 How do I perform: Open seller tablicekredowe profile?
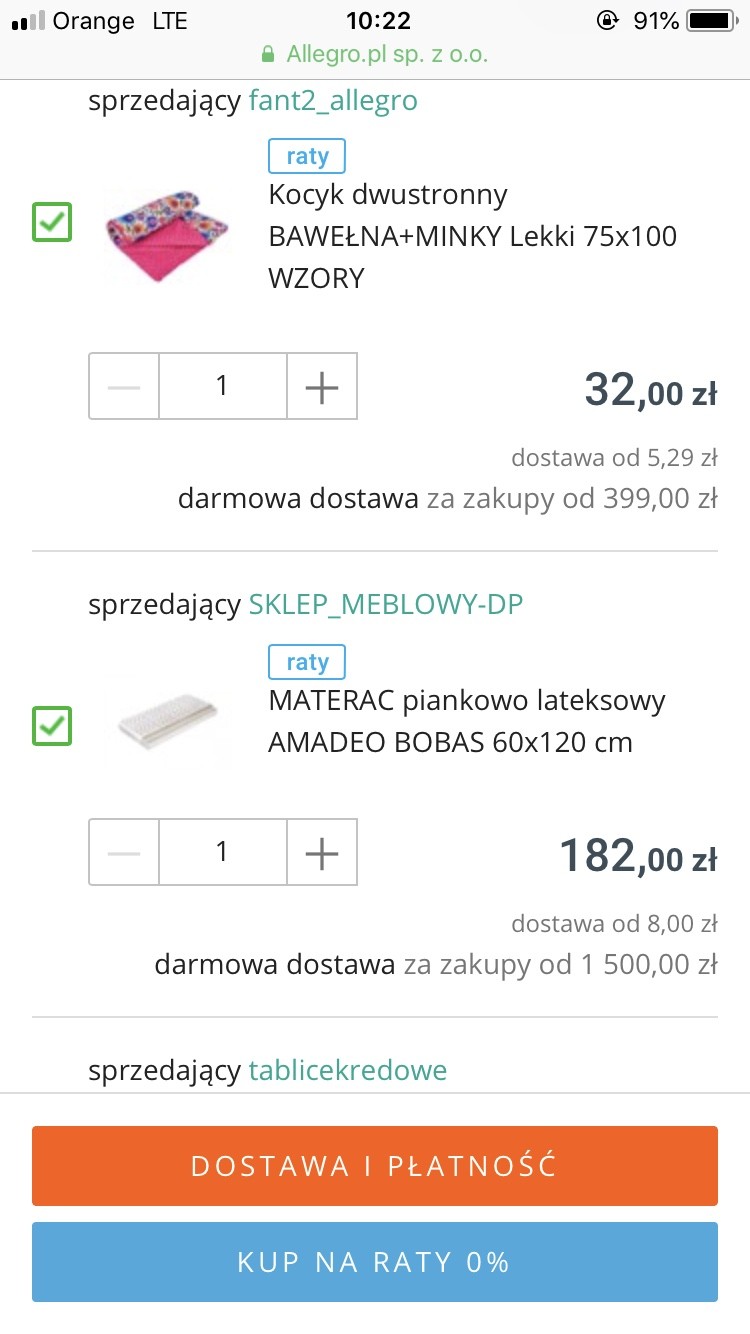[x=347, y=1071]
